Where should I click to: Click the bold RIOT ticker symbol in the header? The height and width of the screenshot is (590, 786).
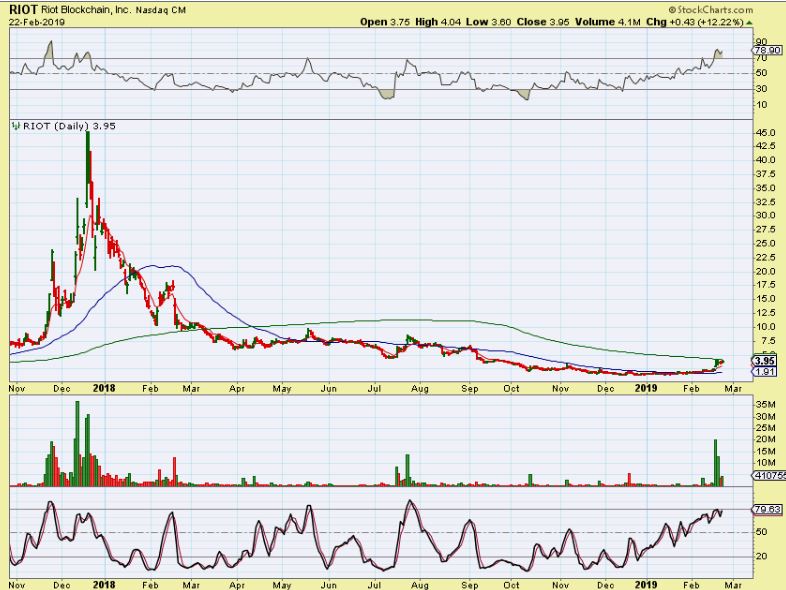23,10
